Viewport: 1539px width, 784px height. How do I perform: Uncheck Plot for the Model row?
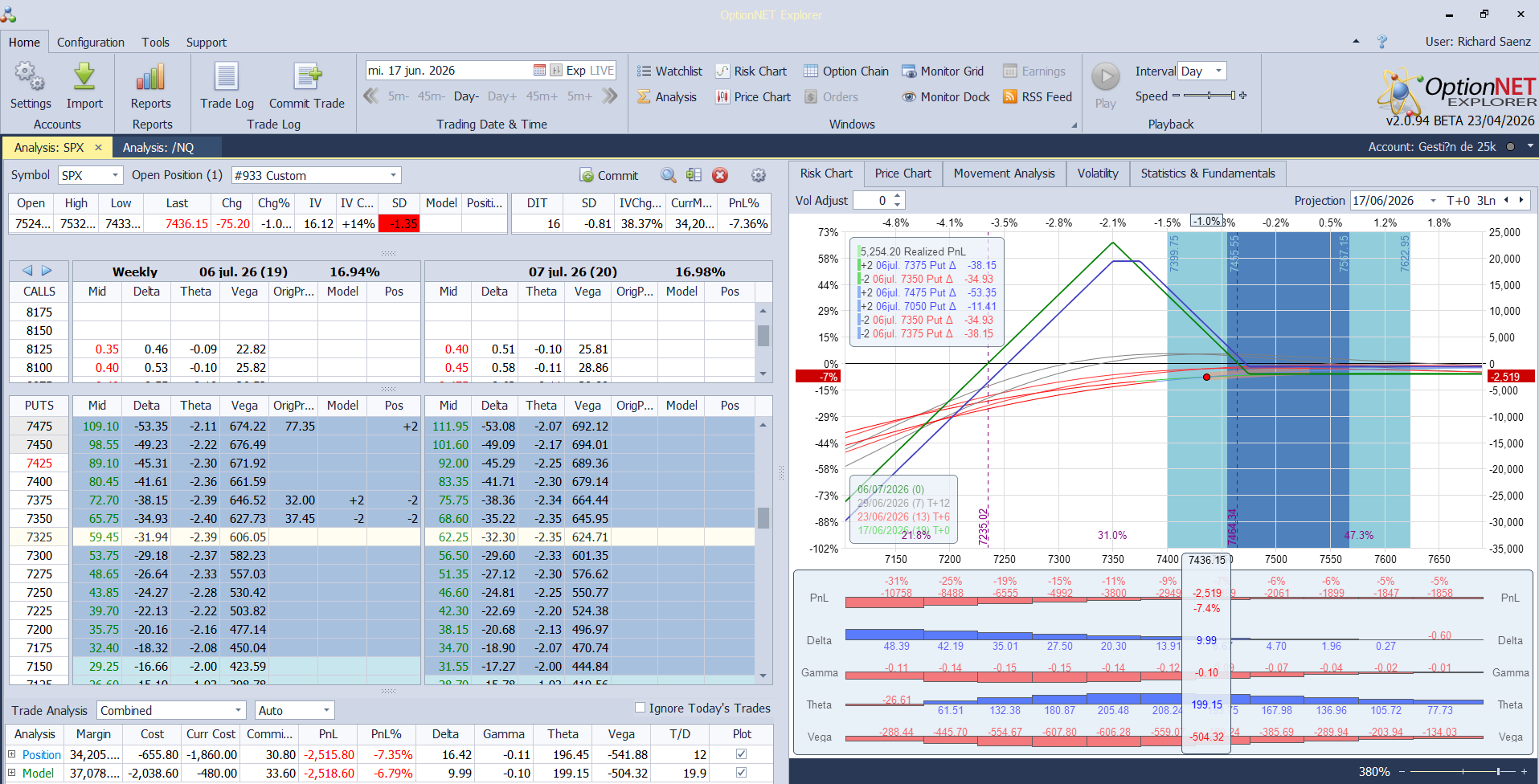point(741,773)
